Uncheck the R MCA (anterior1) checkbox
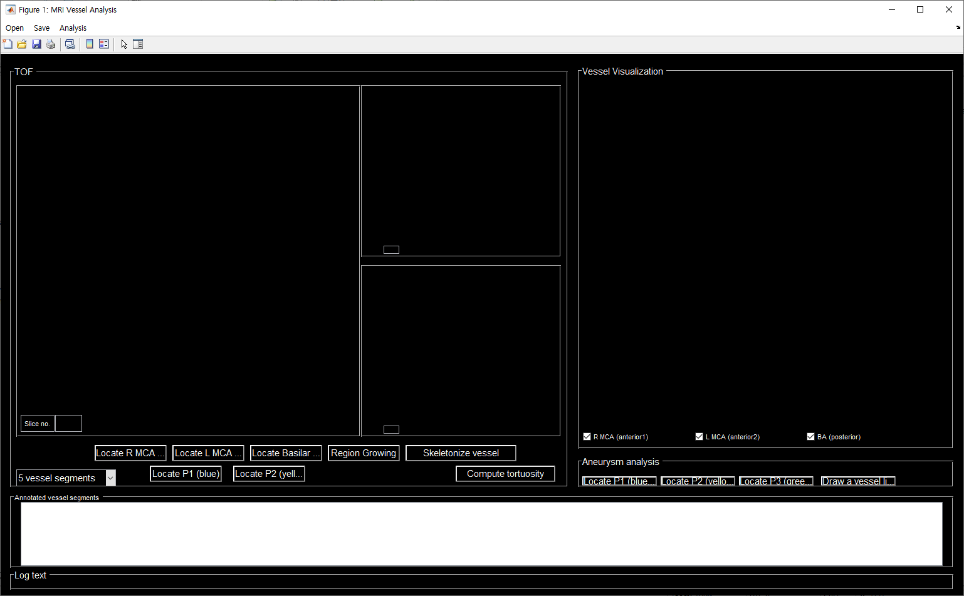 (587, 437)
